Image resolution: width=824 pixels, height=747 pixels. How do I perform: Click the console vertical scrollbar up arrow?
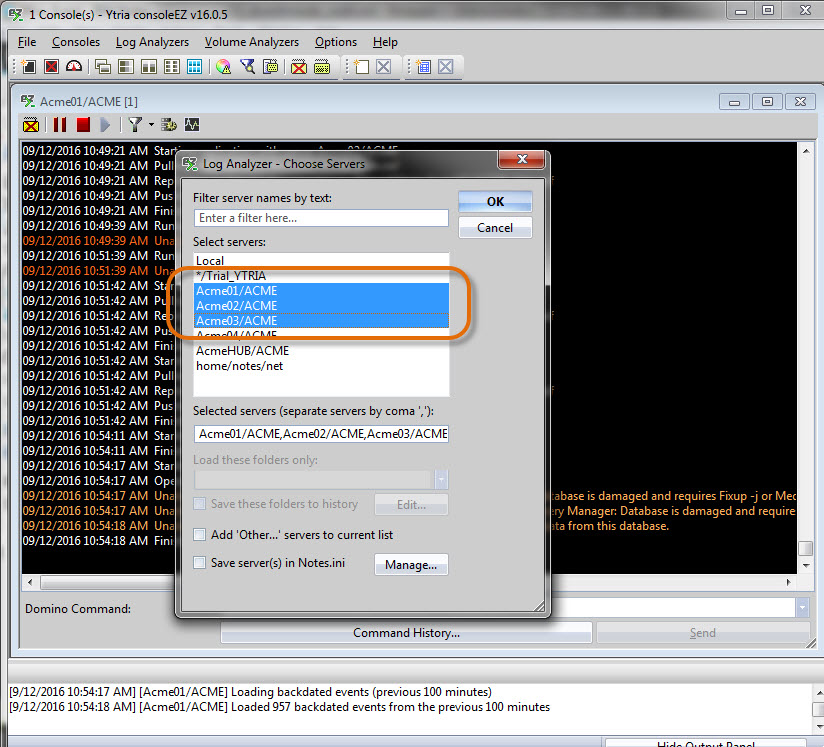click(x=806, y=151)
